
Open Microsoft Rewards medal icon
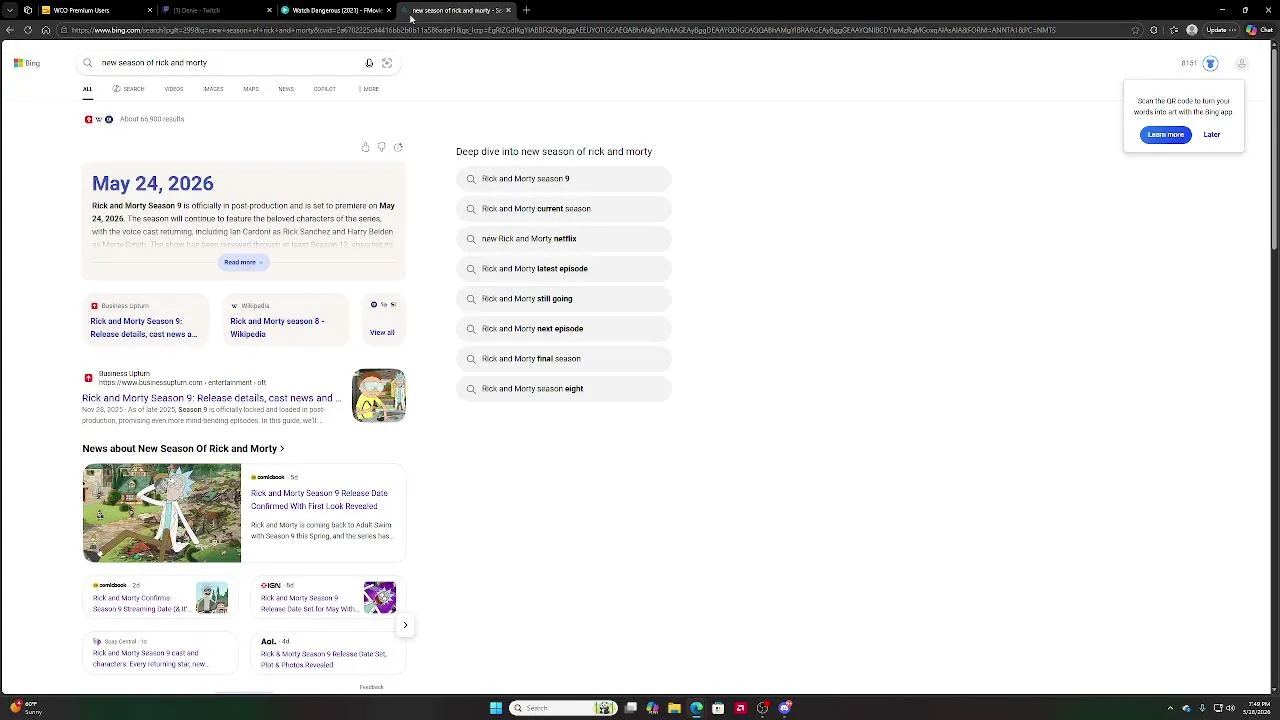pos(1210,63)
